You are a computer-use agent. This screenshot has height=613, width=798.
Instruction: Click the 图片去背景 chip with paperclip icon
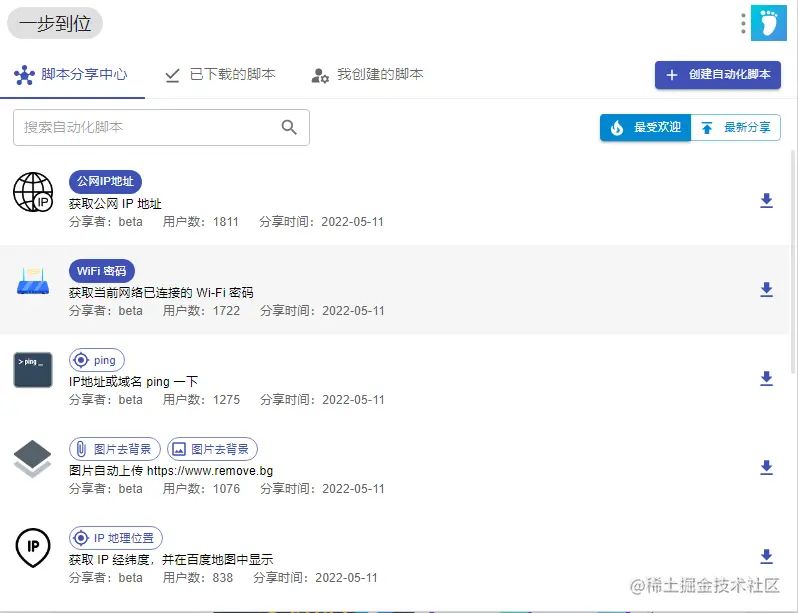click(x=115, y=449)
